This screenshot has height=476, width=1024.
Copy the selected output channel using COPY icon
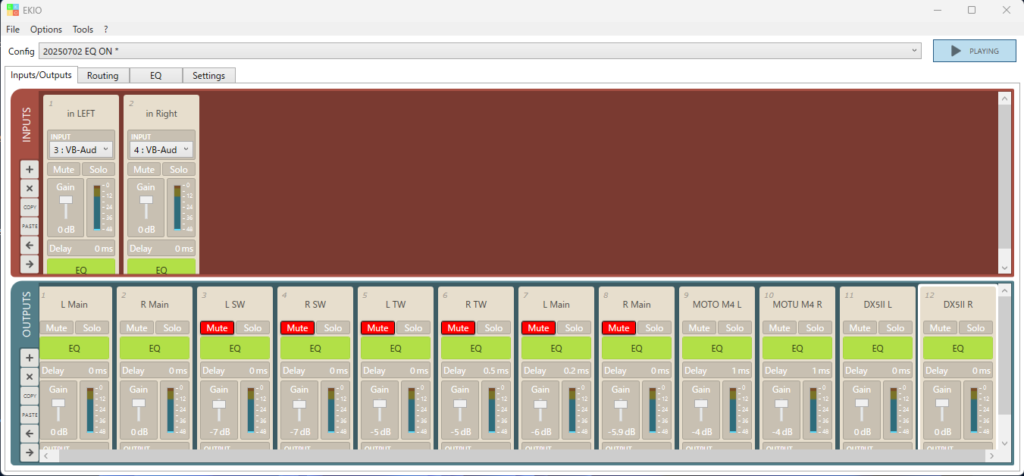click(29, 396)
